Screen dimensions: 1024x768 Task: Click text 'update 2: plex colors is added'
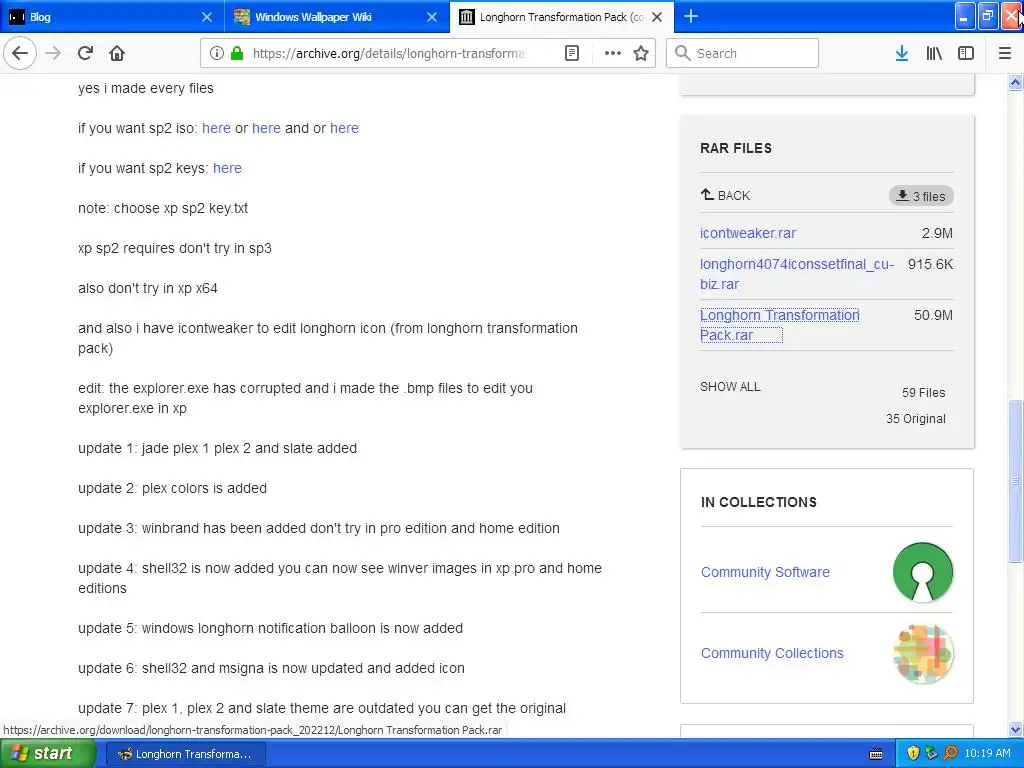[172, 488]
